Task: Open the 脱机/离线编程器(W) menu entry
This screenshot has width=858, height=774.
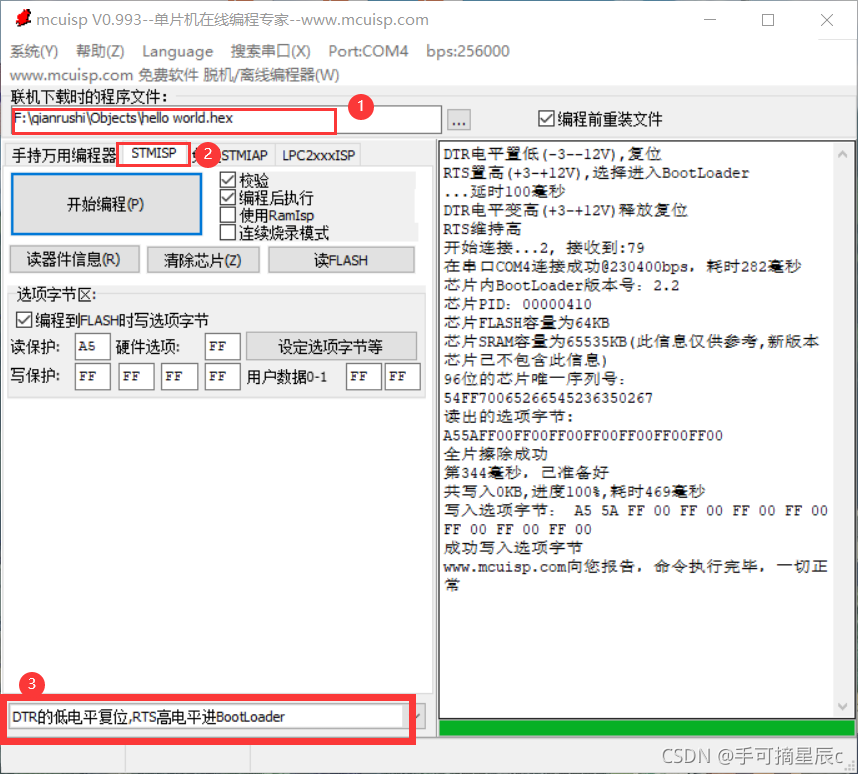Action: pyautogui.click(x=271, y=74)
